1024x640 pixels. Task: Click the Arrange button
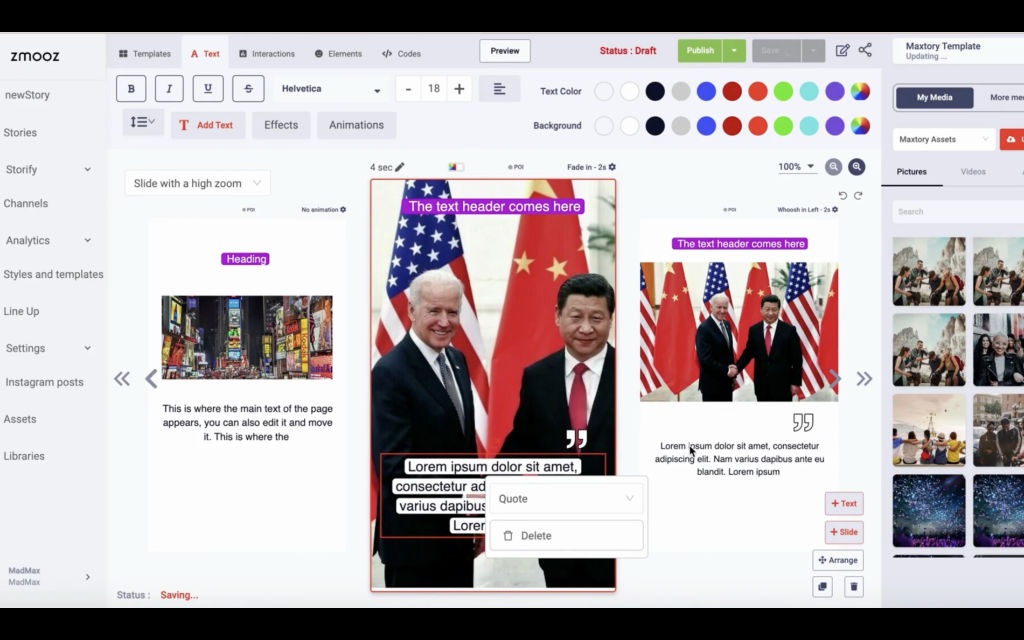tap(838, 560)
